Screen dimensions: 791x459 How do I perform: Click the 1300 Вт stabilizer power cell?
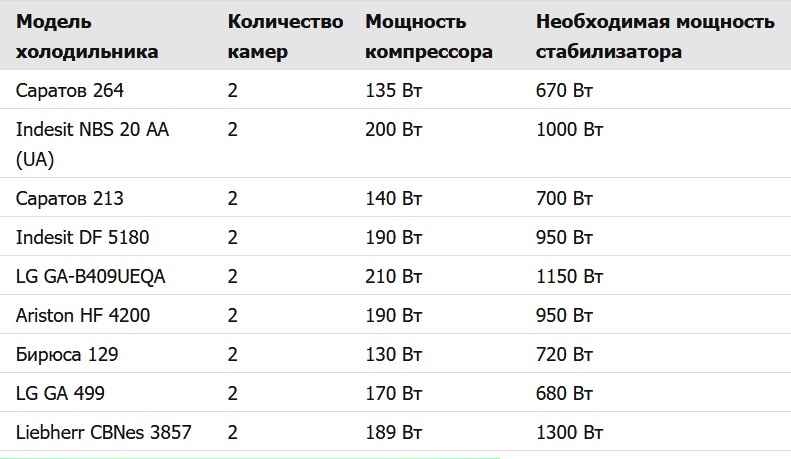click(x=570, y=432)
